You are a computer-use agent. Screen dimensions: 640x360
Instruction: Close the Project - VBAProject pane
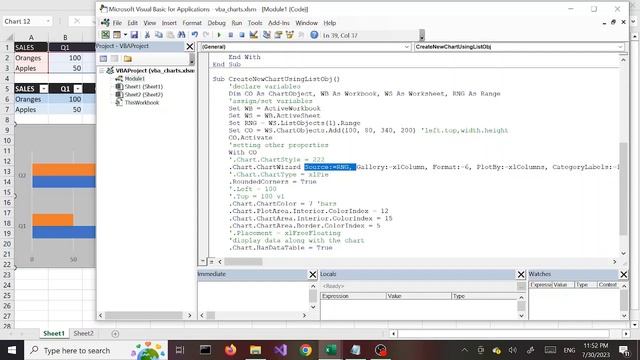(x=190, y=47)
